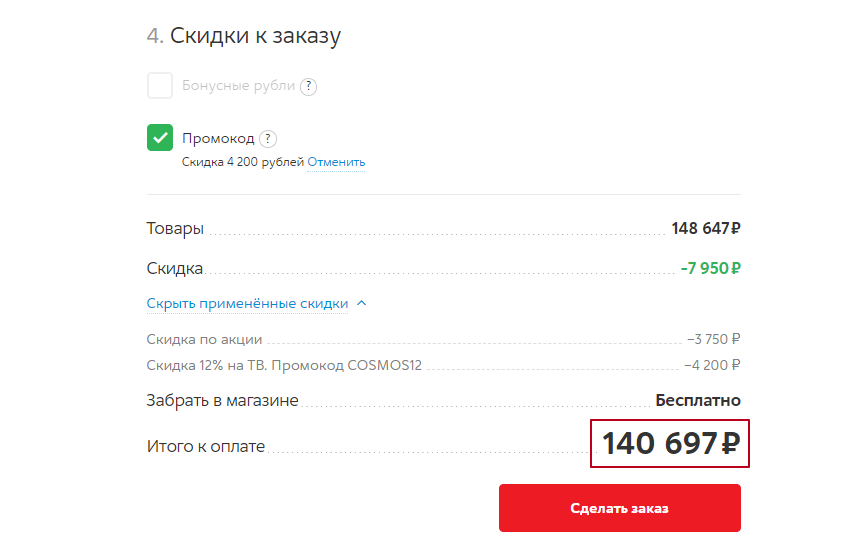Click the 148 647 ₽ Товары price
This screenshot has height=540, width=842.
click(x=706, y=229)
